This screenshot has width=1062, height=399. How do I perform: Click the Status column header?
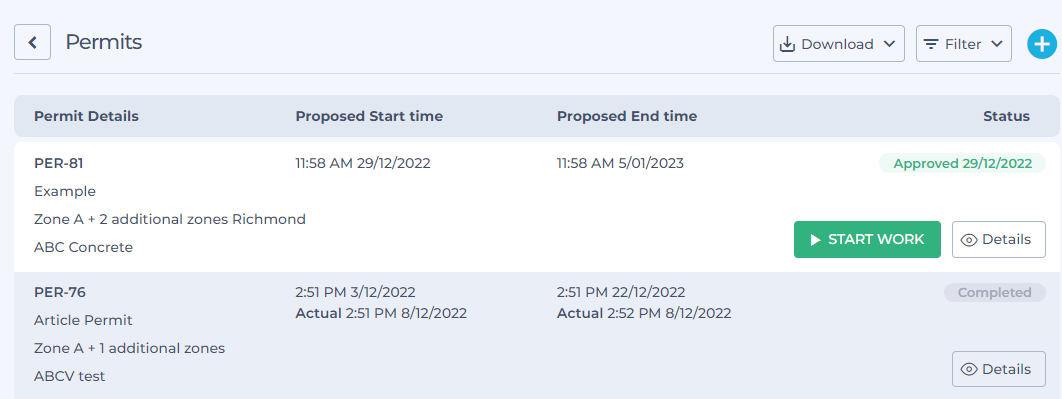pyautogui.click(x=1006, y=117)
